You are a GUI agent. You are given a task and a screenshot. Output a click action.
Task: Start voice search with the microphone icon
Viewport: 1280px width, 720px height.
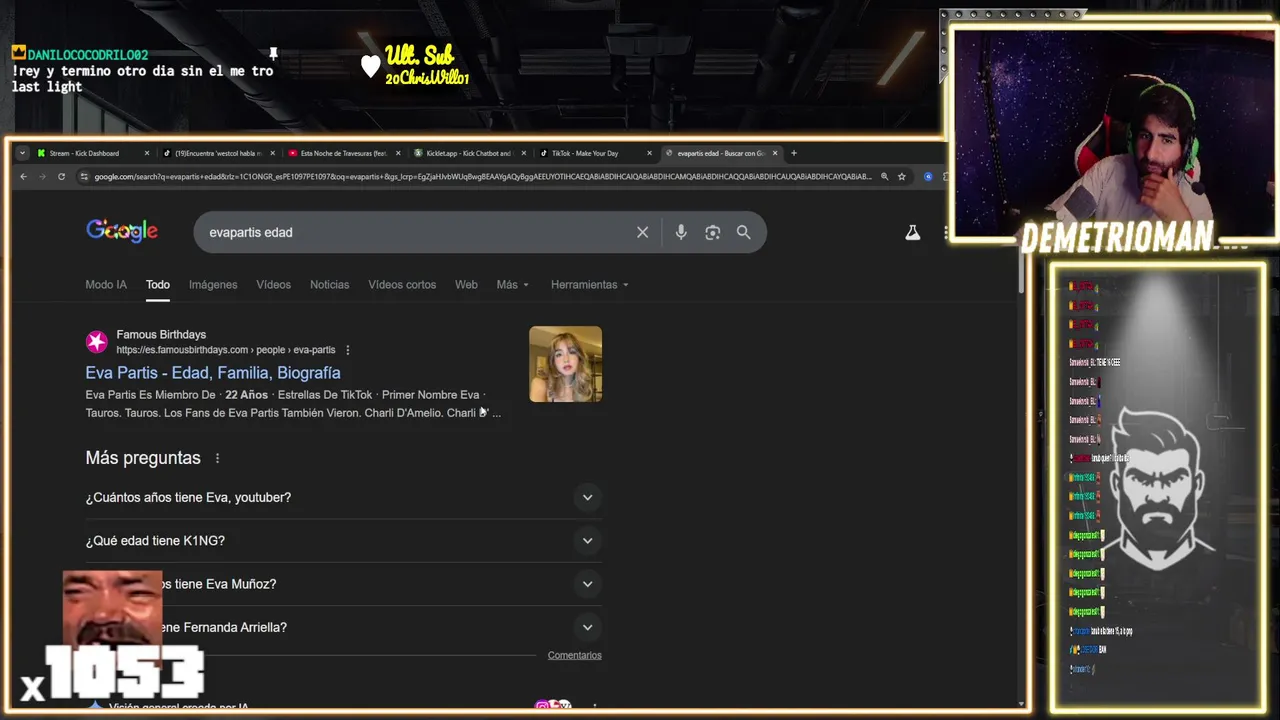pyautogui.click(x=681, y=232)
